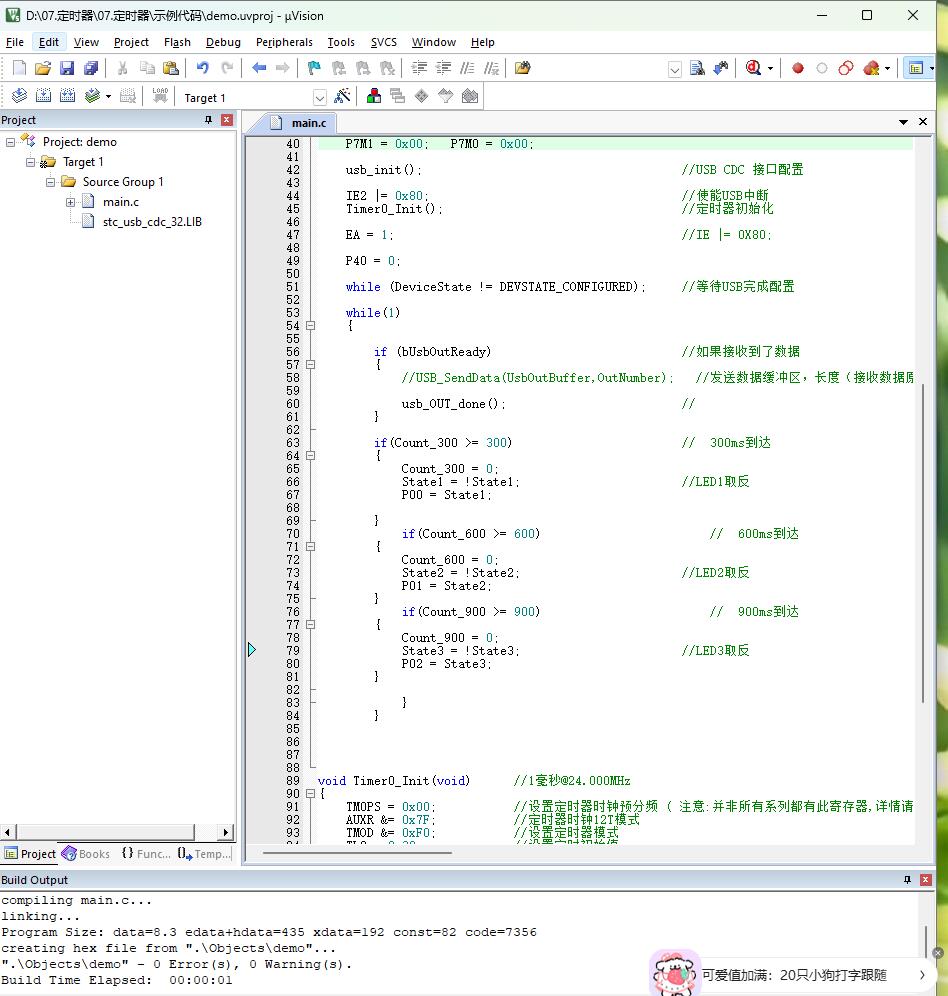
Task: Expand the main.c file node
Action: tap(70, 202)
